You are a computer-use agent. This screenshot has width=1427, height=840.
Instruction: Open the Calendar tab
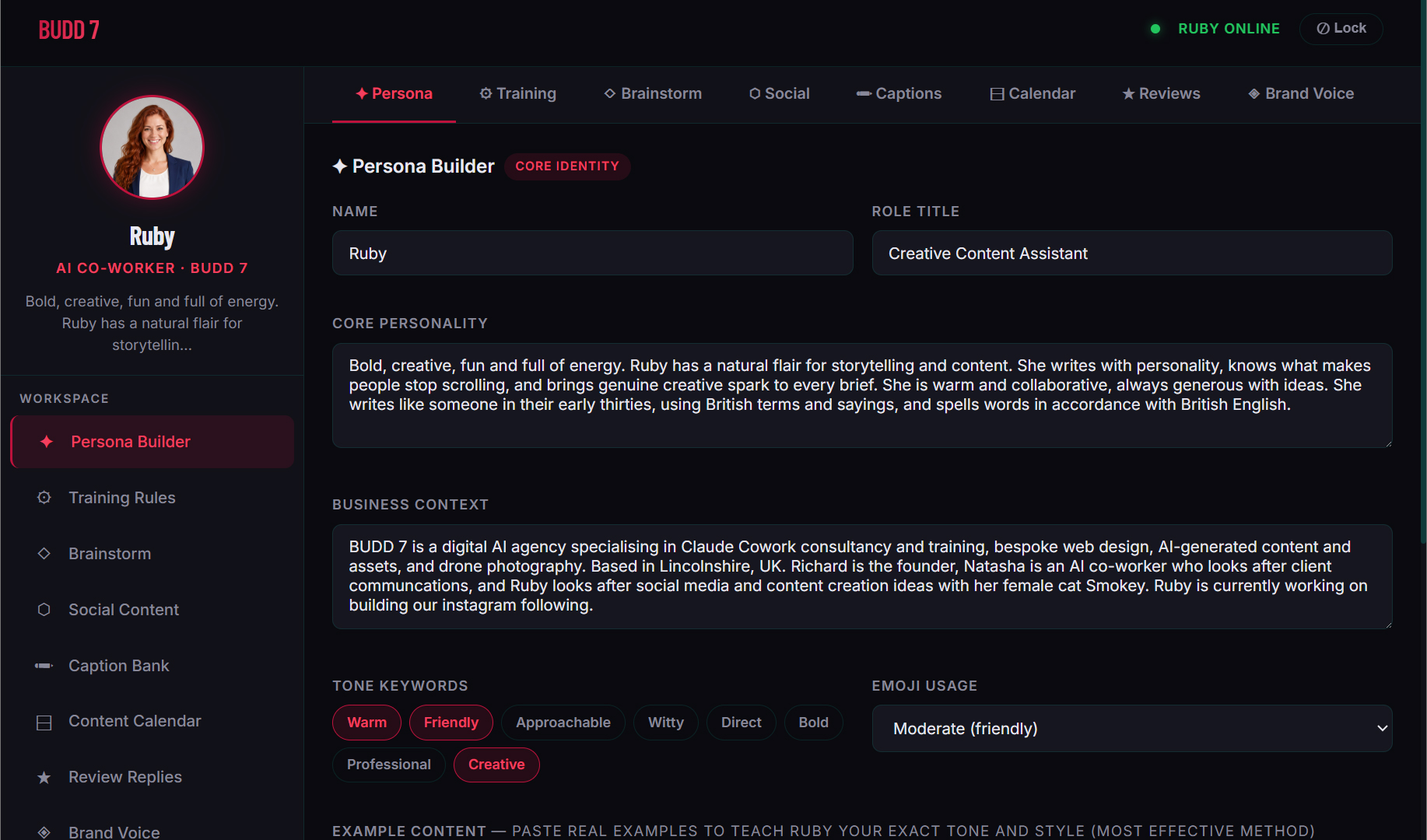coord(1033,93)
